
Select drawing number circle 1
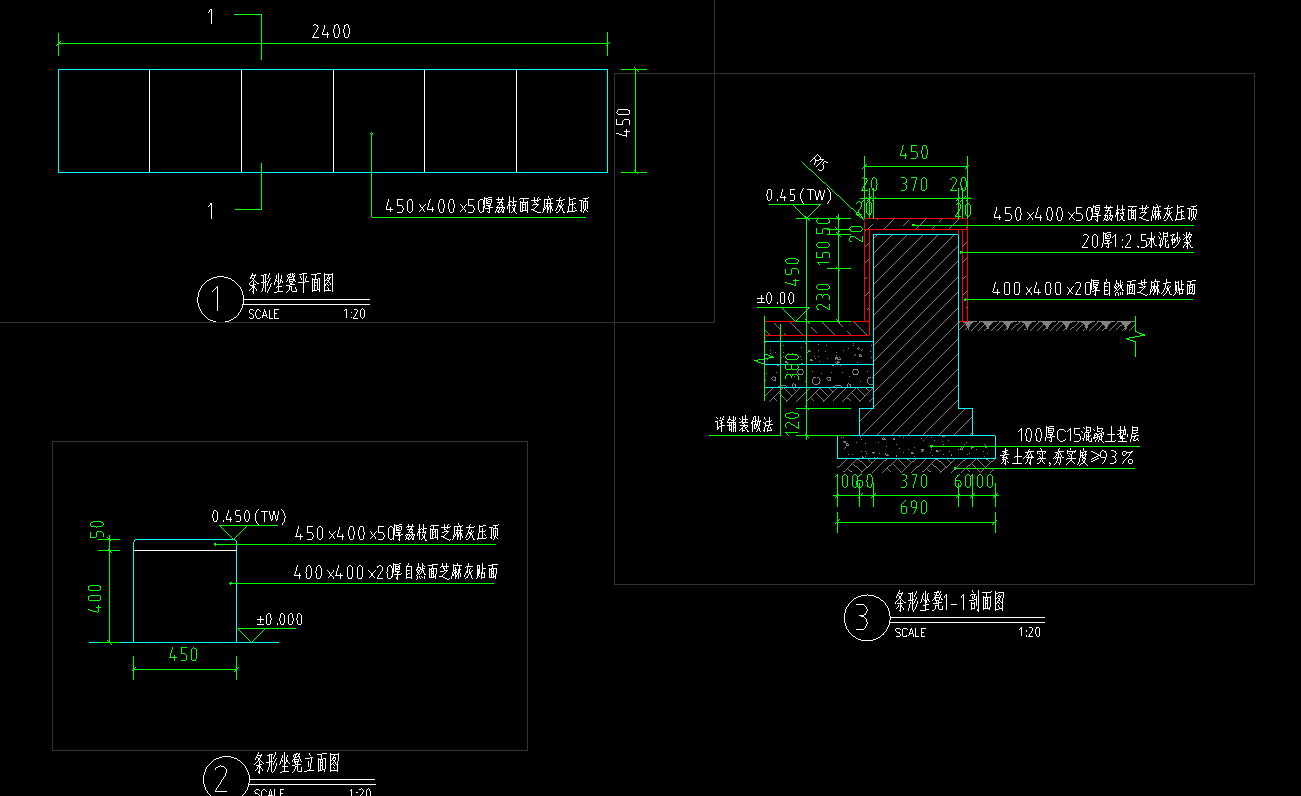pos(219,299)
